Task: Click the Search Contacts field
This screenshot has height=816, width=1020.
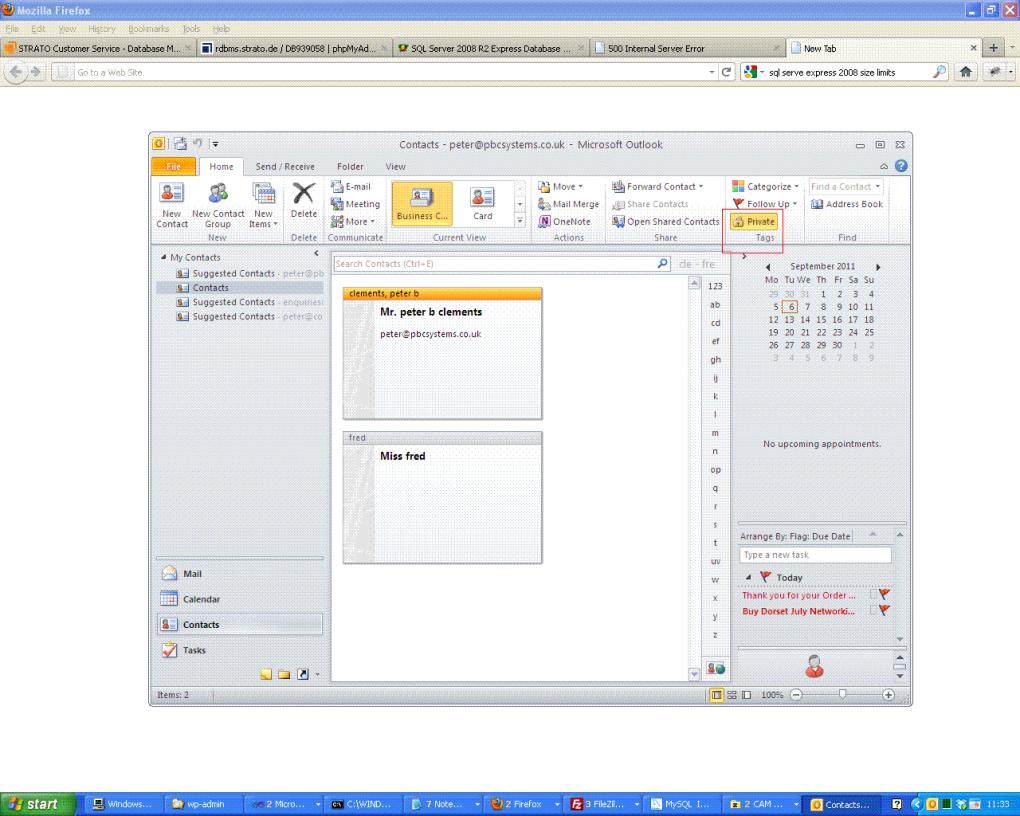Action: pos(494,264)
